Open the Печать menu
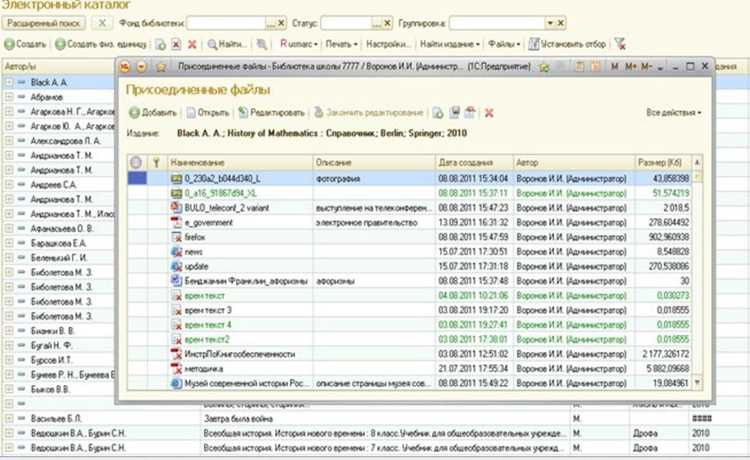 pyautogui.click(x=341, y=44)
